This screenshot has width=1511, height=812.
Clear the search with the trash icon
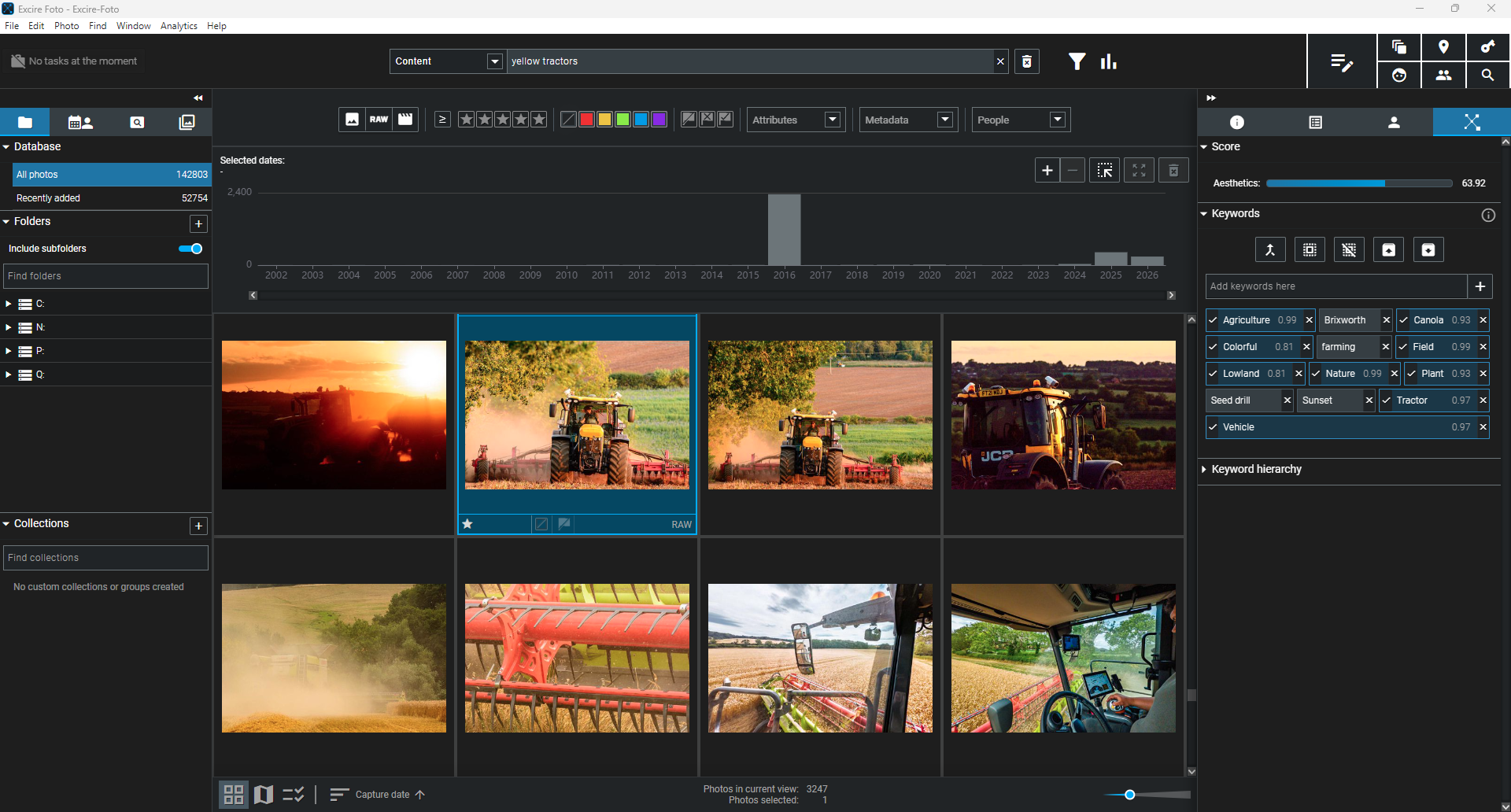(x=1027, y=61)
